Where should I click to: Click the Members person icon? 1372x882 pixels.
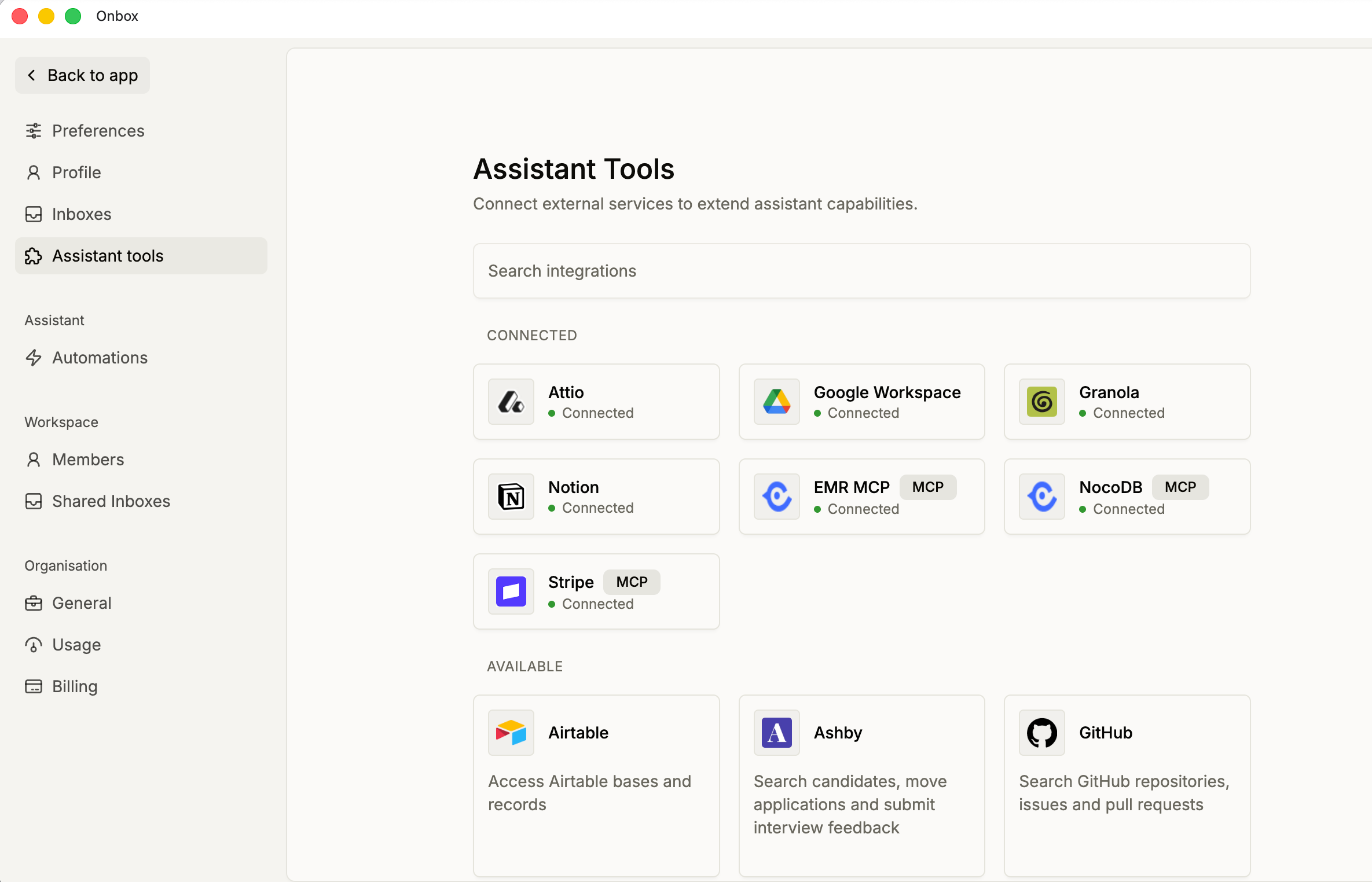pyautogui.click(x=34, y=460)
